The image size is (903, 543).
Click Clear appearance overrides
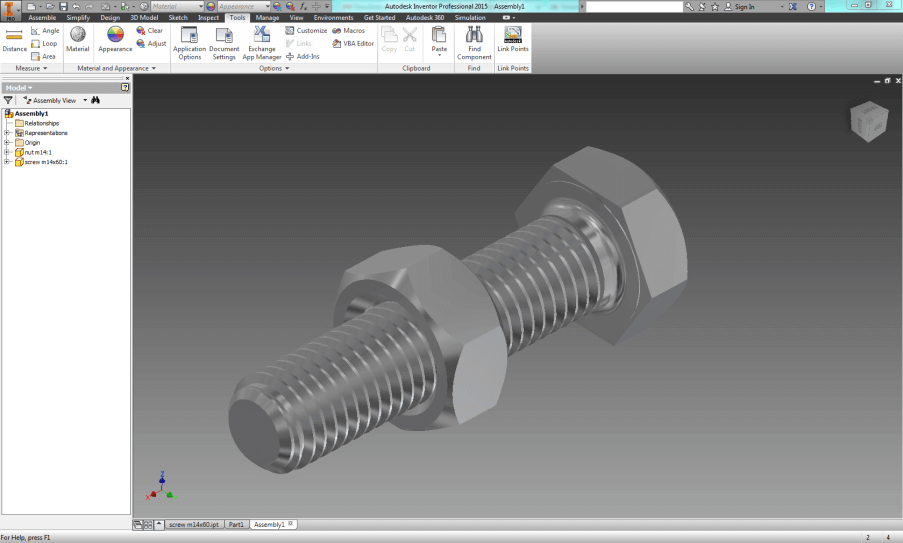click(150, 31)
